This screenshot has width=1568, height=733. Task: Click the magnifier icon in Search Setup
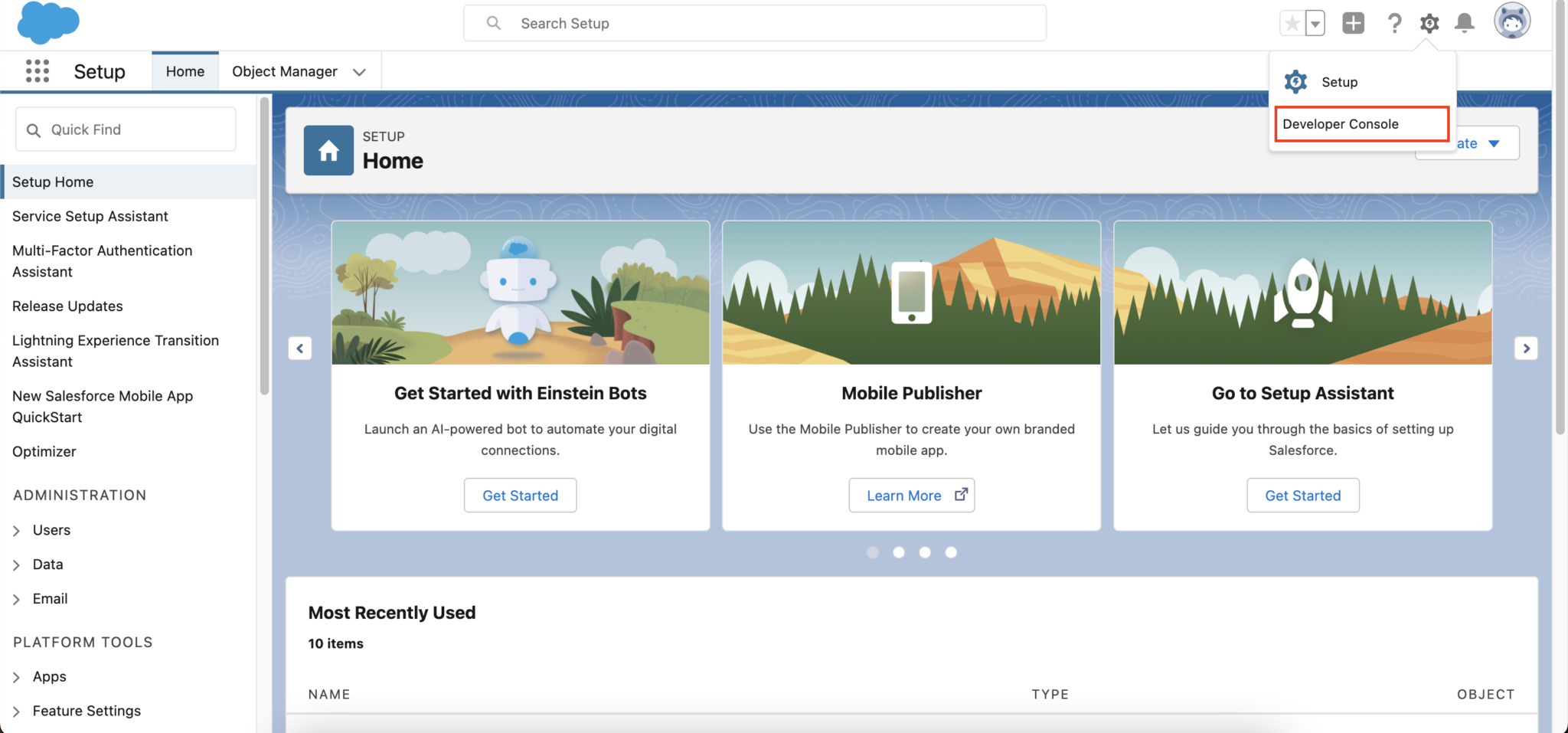click(494, 23)
